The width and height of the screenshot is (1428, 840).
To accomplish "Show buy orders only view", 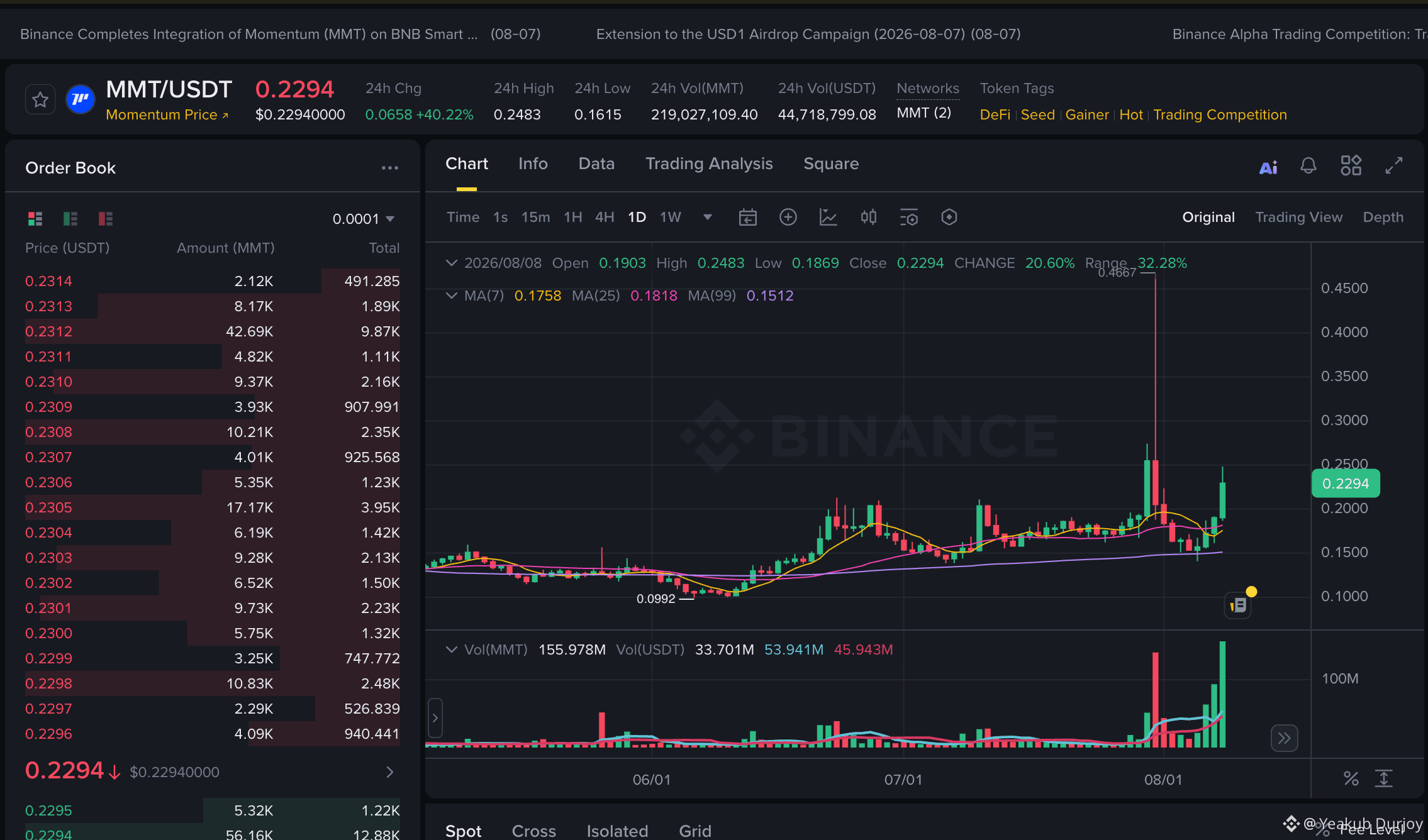I will pos(70,219).
